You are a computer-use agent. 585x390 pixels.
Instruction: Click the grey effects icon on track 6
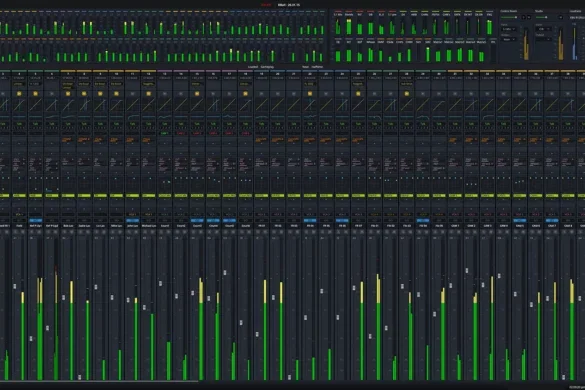click(x=51, y=94)
